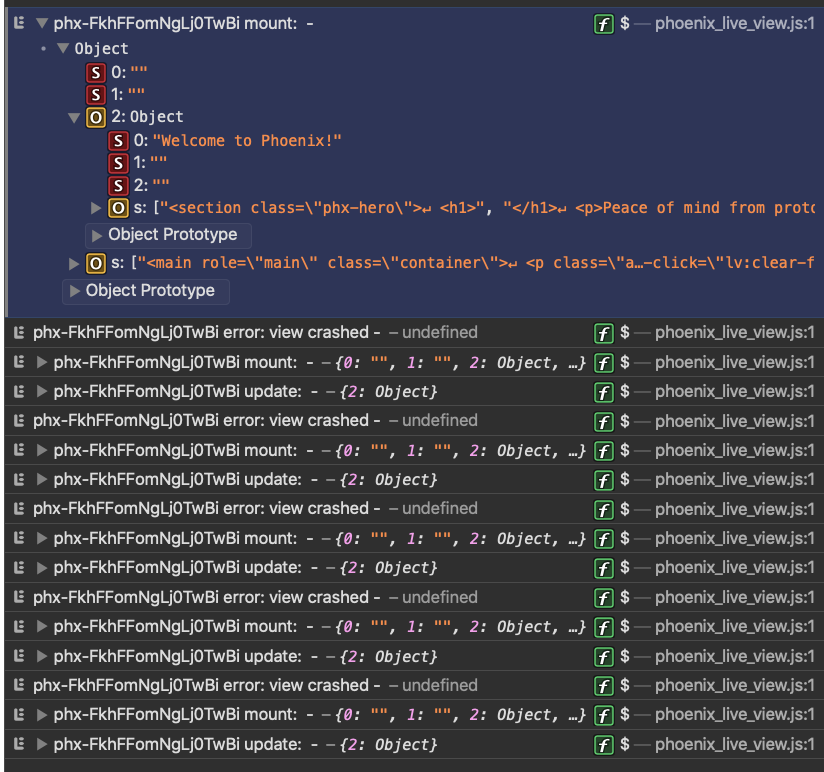This screenshot has width=824, height=772.
Task: Open phoenix_live_view.js:1 link on first update row
Action: point(735,392)
